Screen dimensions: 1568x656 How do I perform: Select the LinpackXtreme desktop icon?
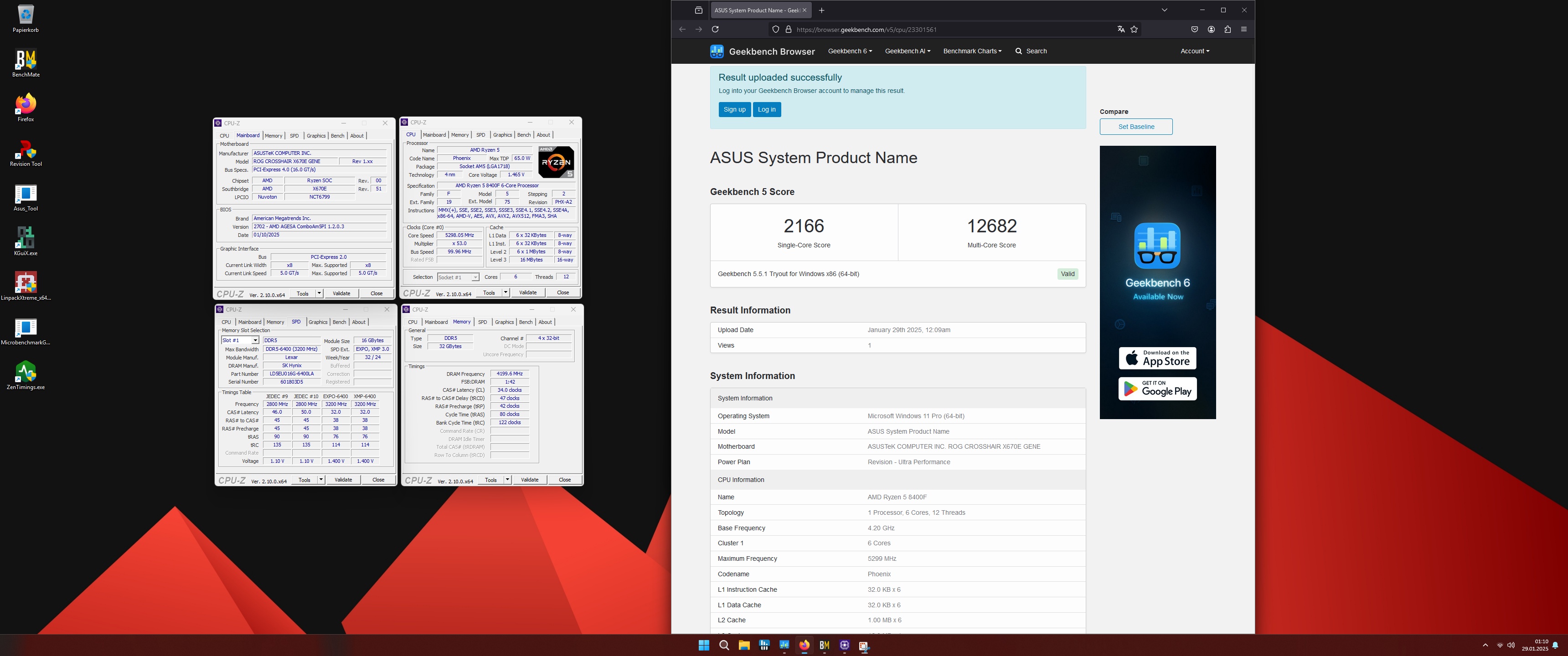[26, 286]
